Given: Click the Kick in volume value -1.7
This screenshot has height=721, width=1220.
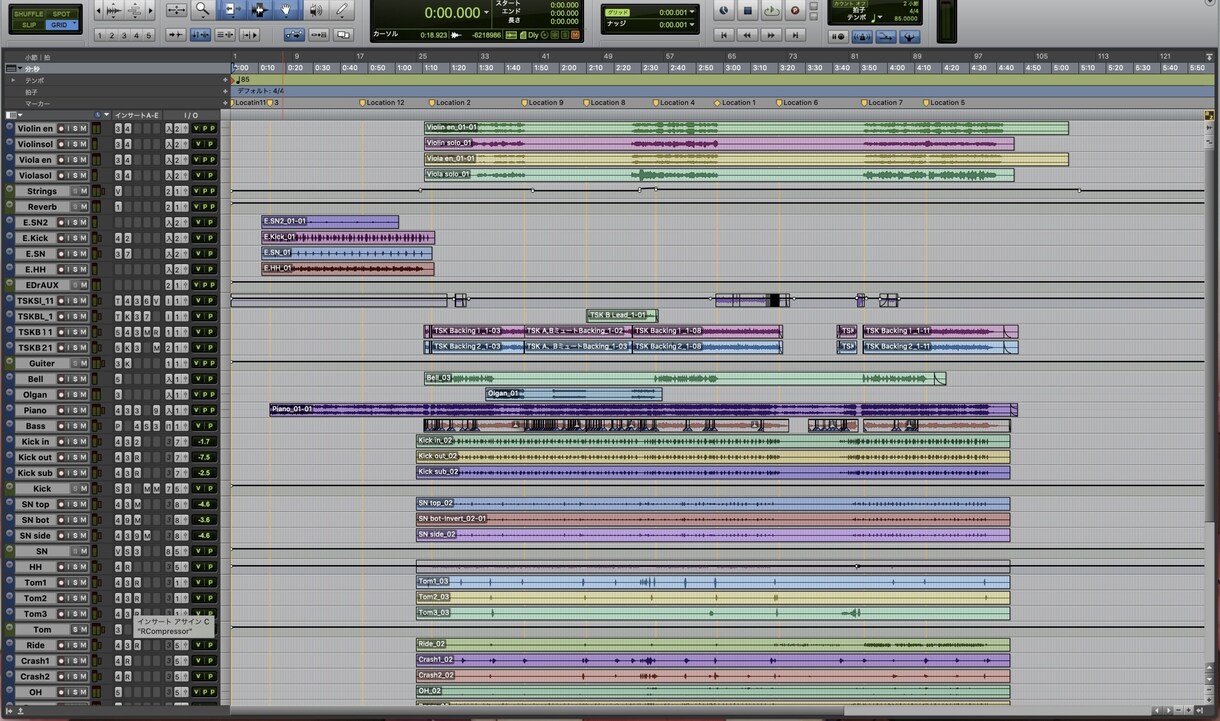Looking at the screenshot, I should (x=204, y=442).
